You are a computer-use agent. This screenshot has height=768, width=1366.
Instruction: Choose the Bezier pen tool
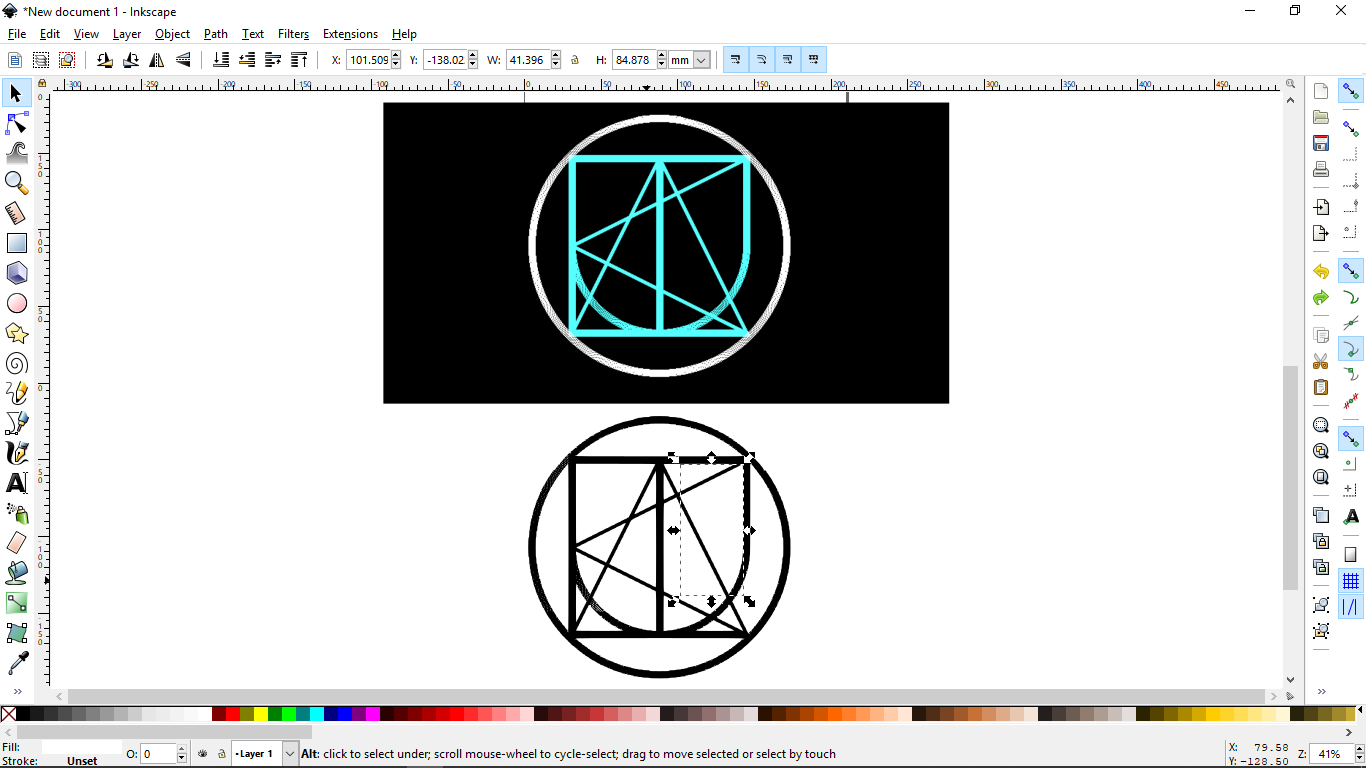[17, 423]
